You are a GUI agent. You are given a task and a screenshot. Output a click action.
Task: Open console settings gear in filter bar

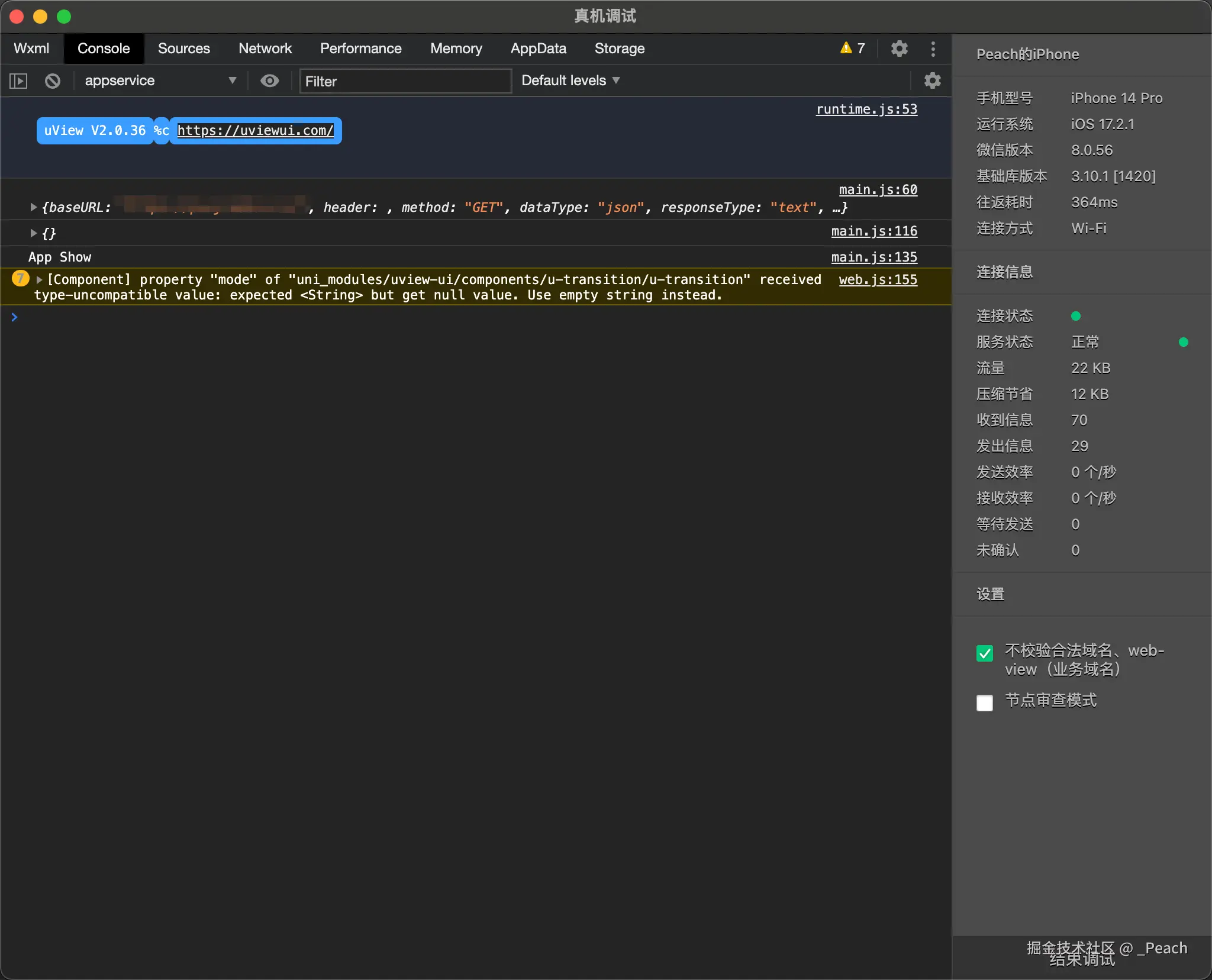click(932, 80)
